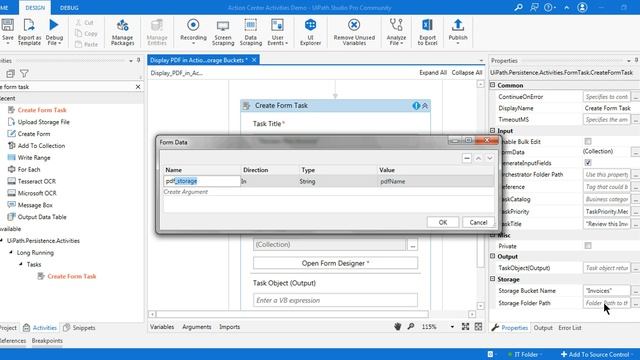Toggle GenerateInputFields checkbox
Screen dimensions: 640x360
coord(588,162)
